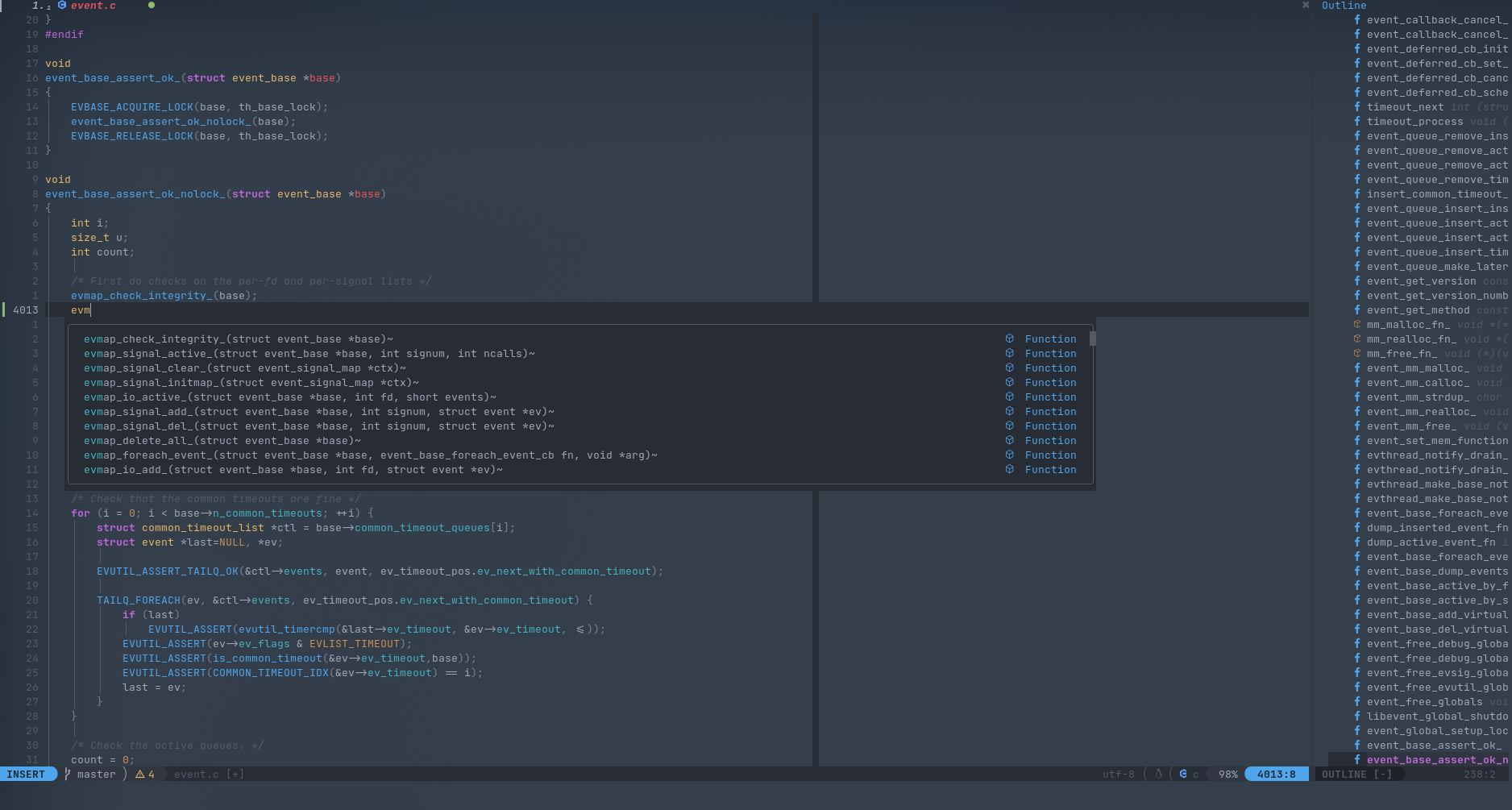
Task: Click the C file icon beside event.c tab
Action: 61,6
